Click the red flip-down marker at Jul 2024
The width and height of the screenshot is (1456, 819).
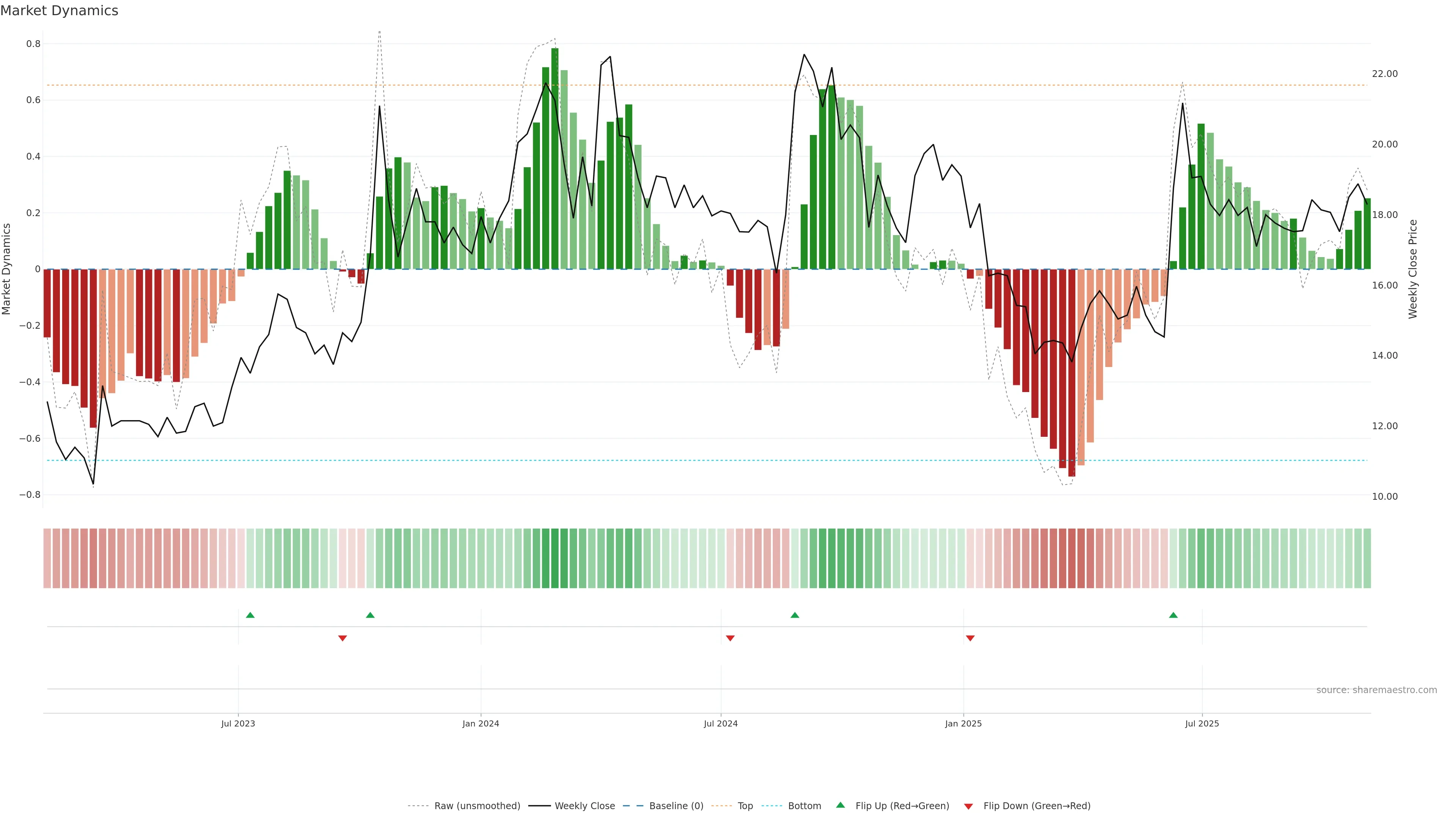click(x=730, y=638)
